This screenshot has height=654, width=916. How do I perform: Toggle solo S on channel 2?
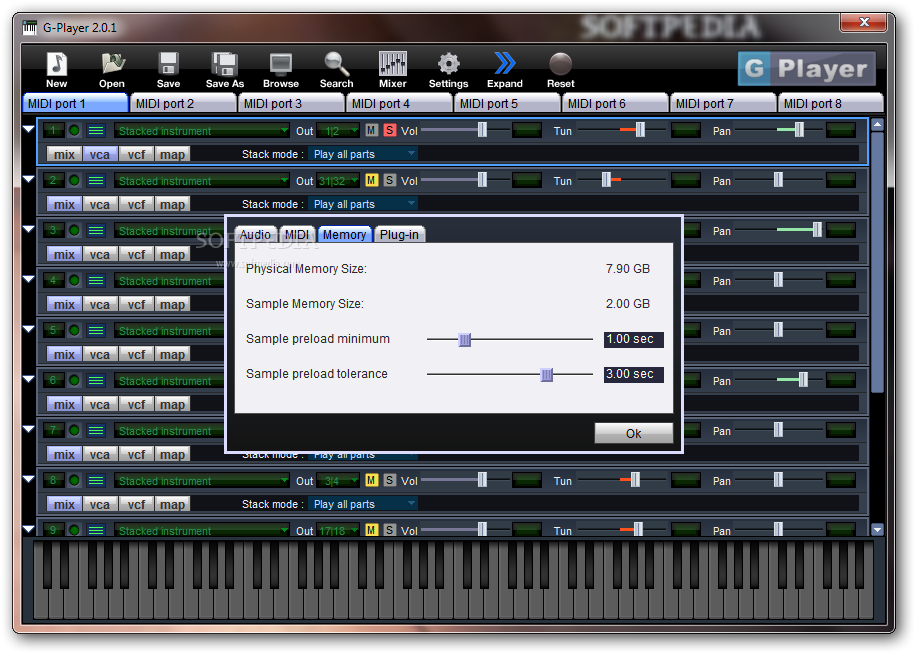[x=390, y=180]
